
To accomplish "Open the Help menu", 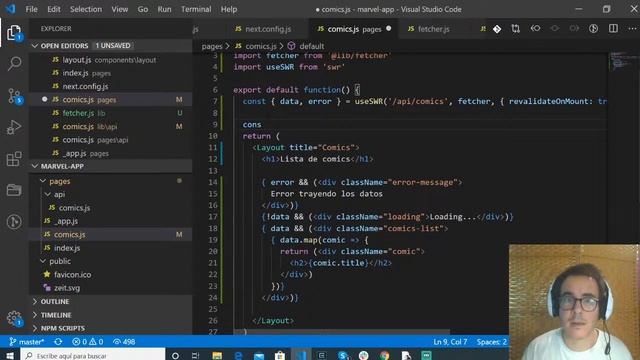I will click(x=229, y=9).
